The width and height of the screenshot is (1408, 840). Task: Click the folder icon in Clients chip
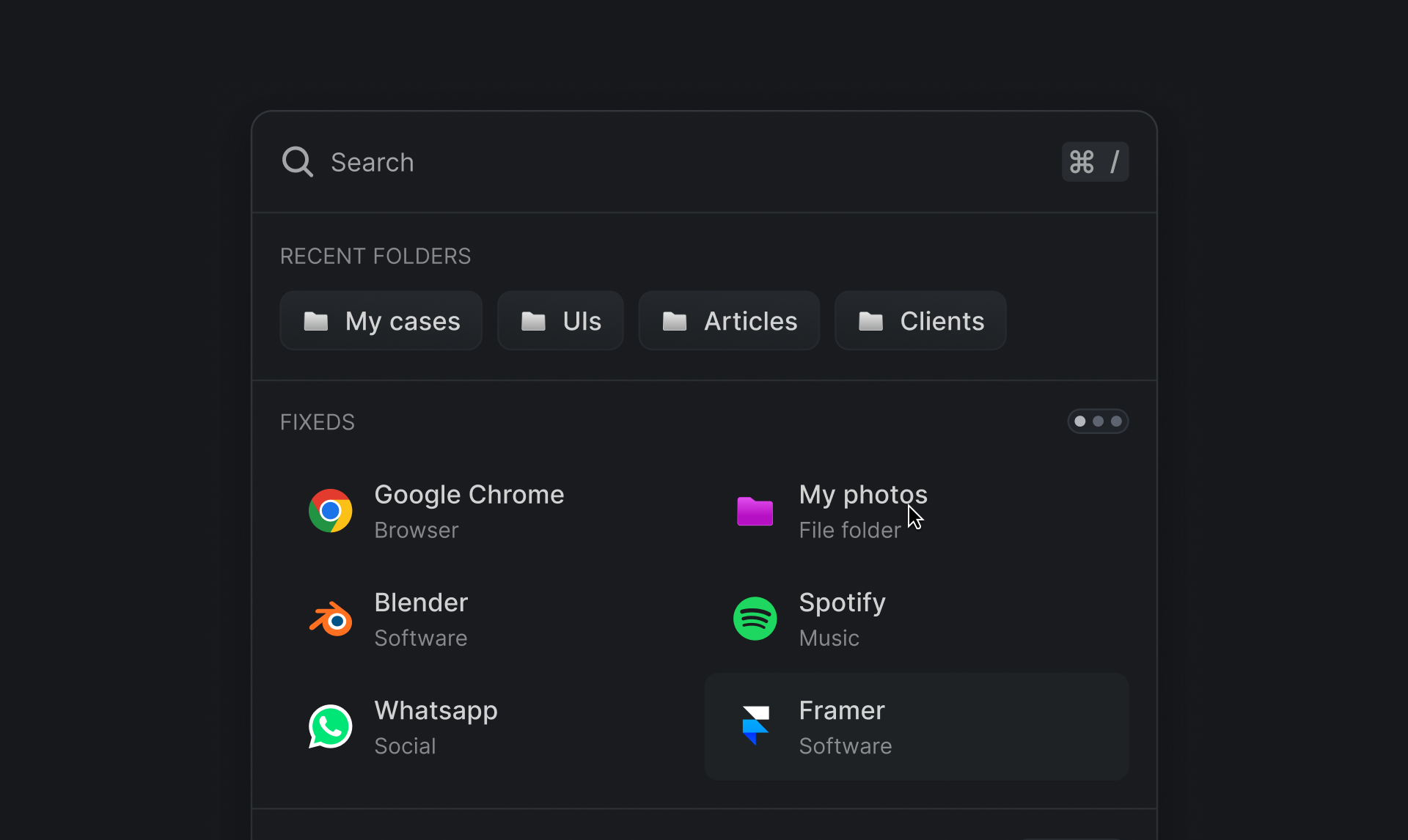click(x=870, y=321)
